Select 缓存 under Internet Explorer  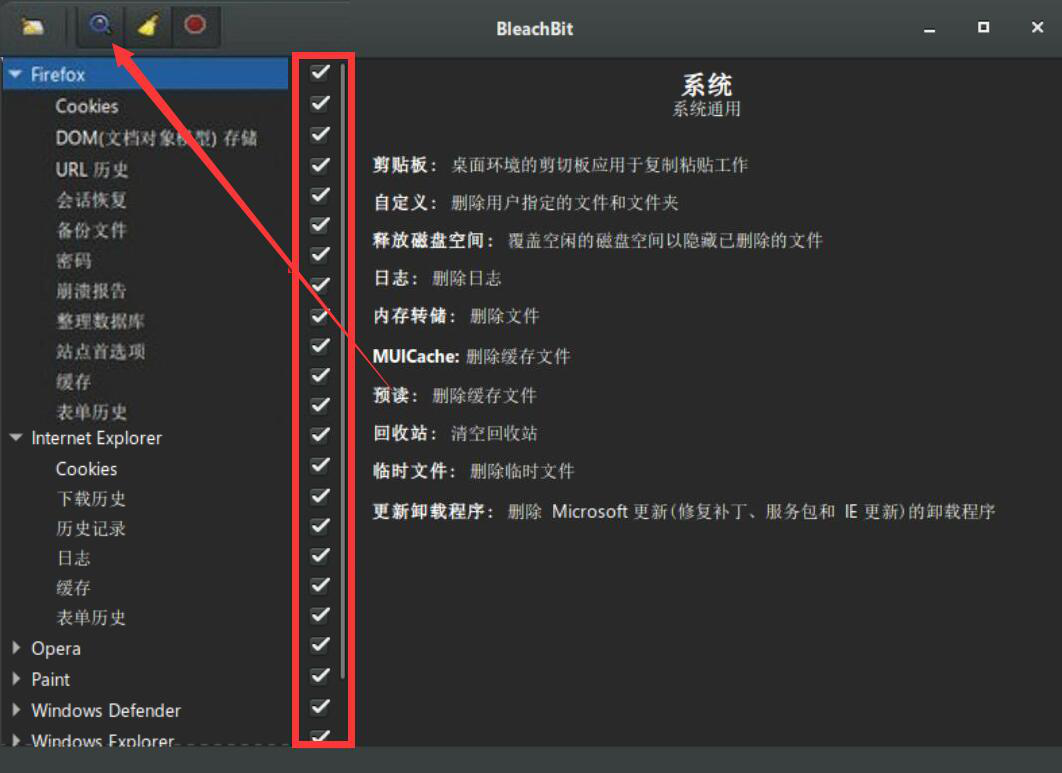(74, 587)
